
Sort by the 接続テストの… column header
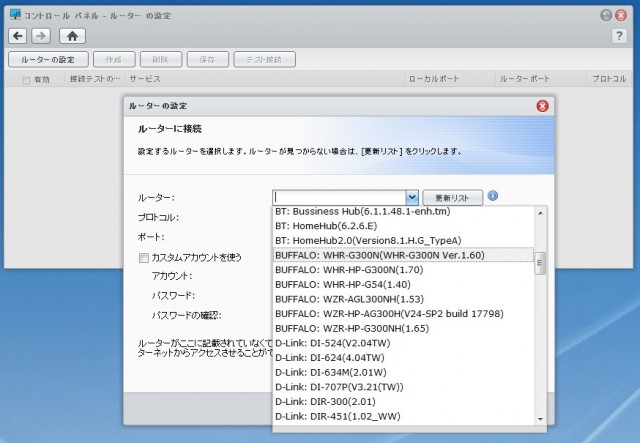click(x=95, y=79)
